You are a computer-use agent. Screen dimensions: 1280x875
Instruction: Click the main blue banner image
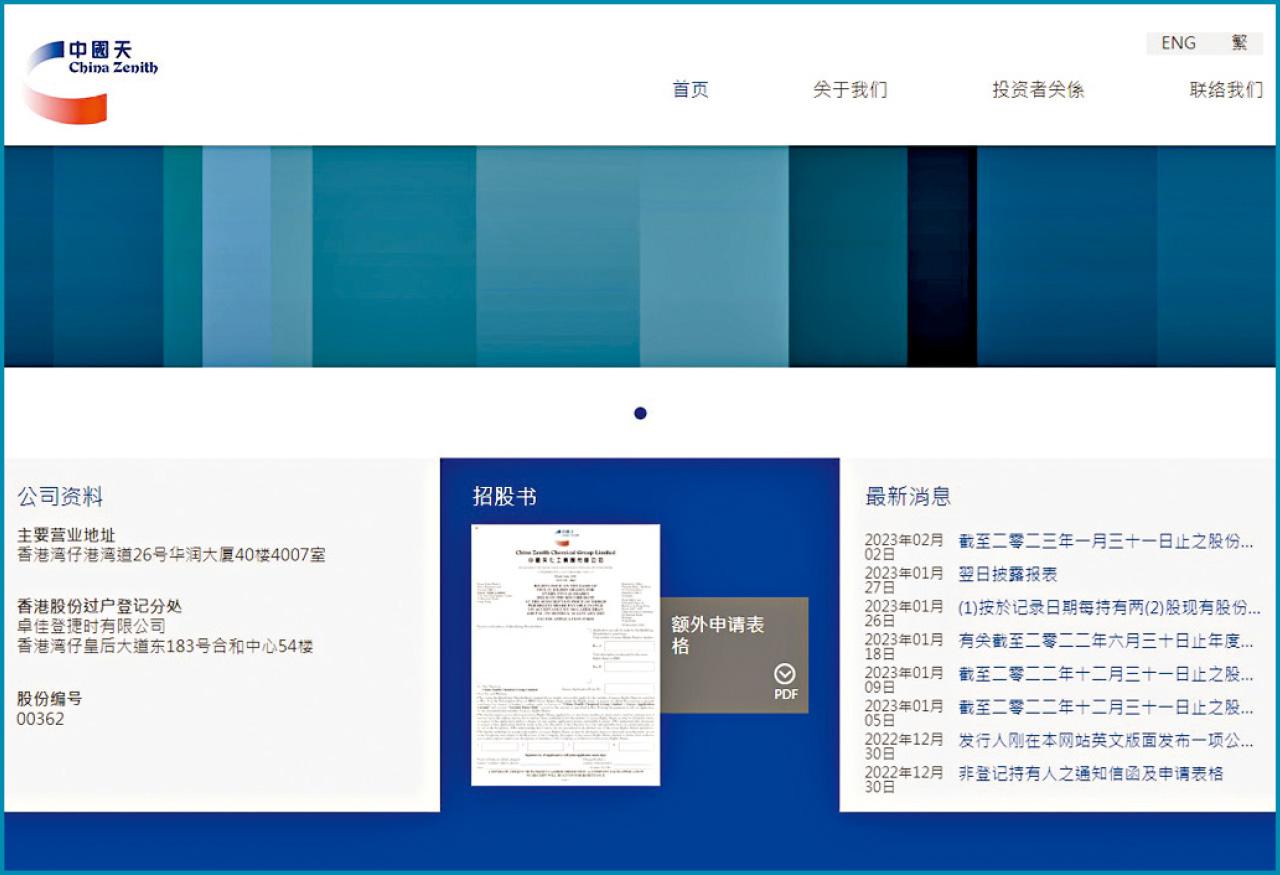coord(640,257)
